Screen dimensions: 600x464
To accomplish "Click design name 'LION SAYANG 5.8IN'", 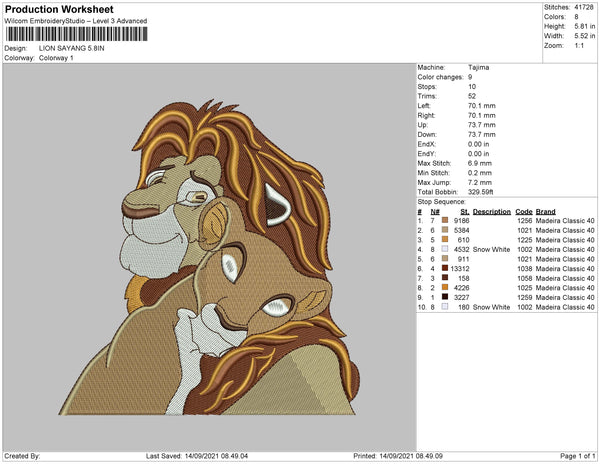I will (x=72, y=49).
